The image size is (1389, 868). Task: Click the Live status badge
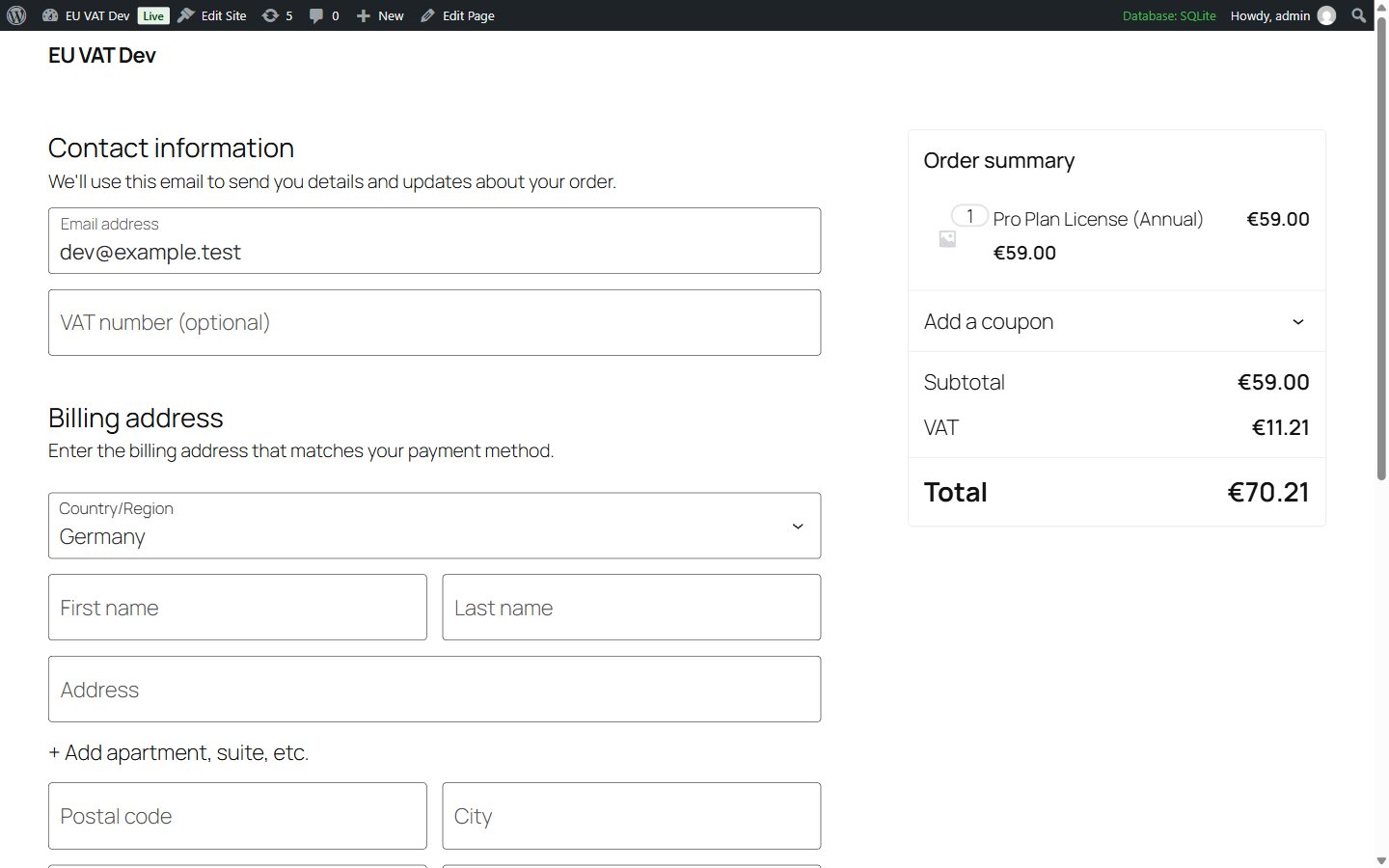point(153,15)
